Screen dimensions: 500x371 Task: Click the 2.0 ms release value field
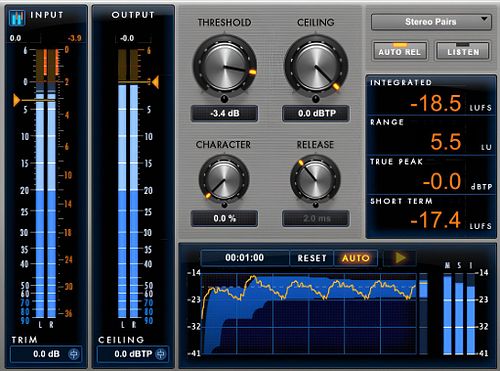coord(316,218)
